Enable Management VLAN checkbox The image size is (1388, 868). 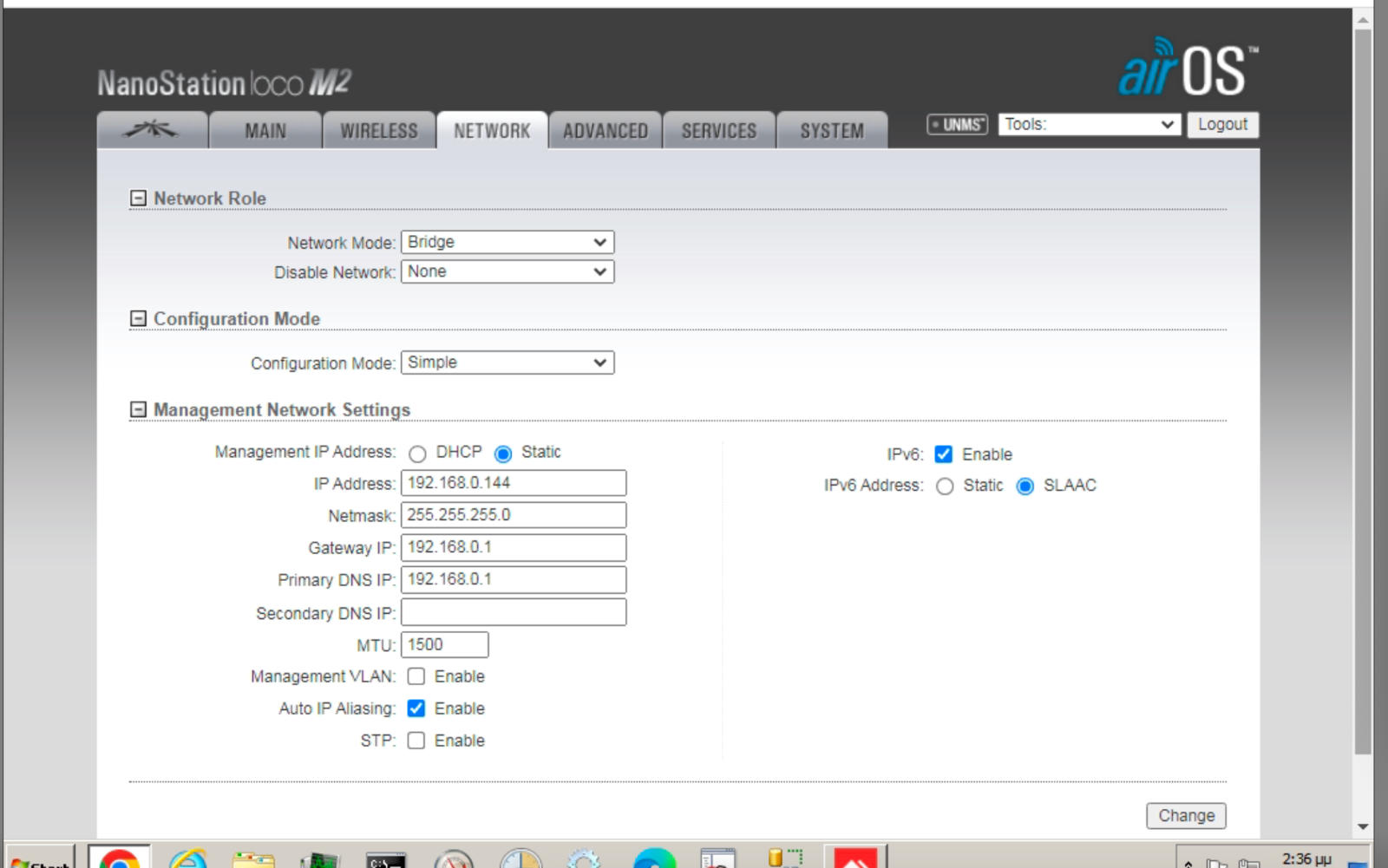pos(416,676)
